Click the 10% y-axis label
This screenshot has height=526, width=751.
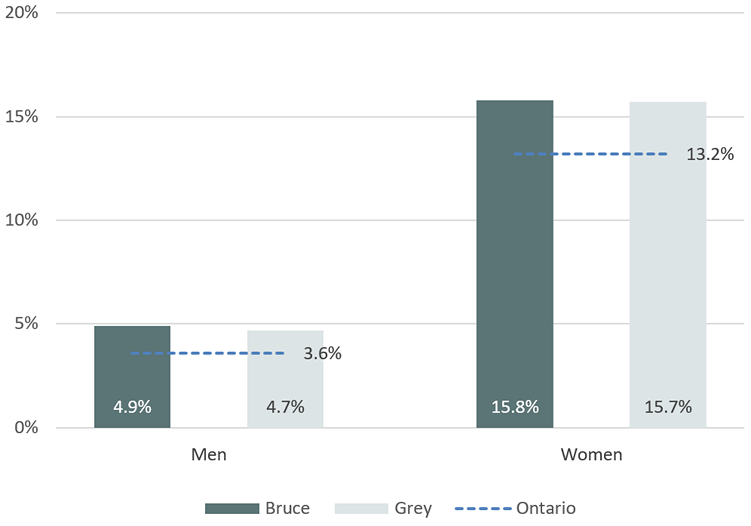pyautogui.click(x=22, y=220)
